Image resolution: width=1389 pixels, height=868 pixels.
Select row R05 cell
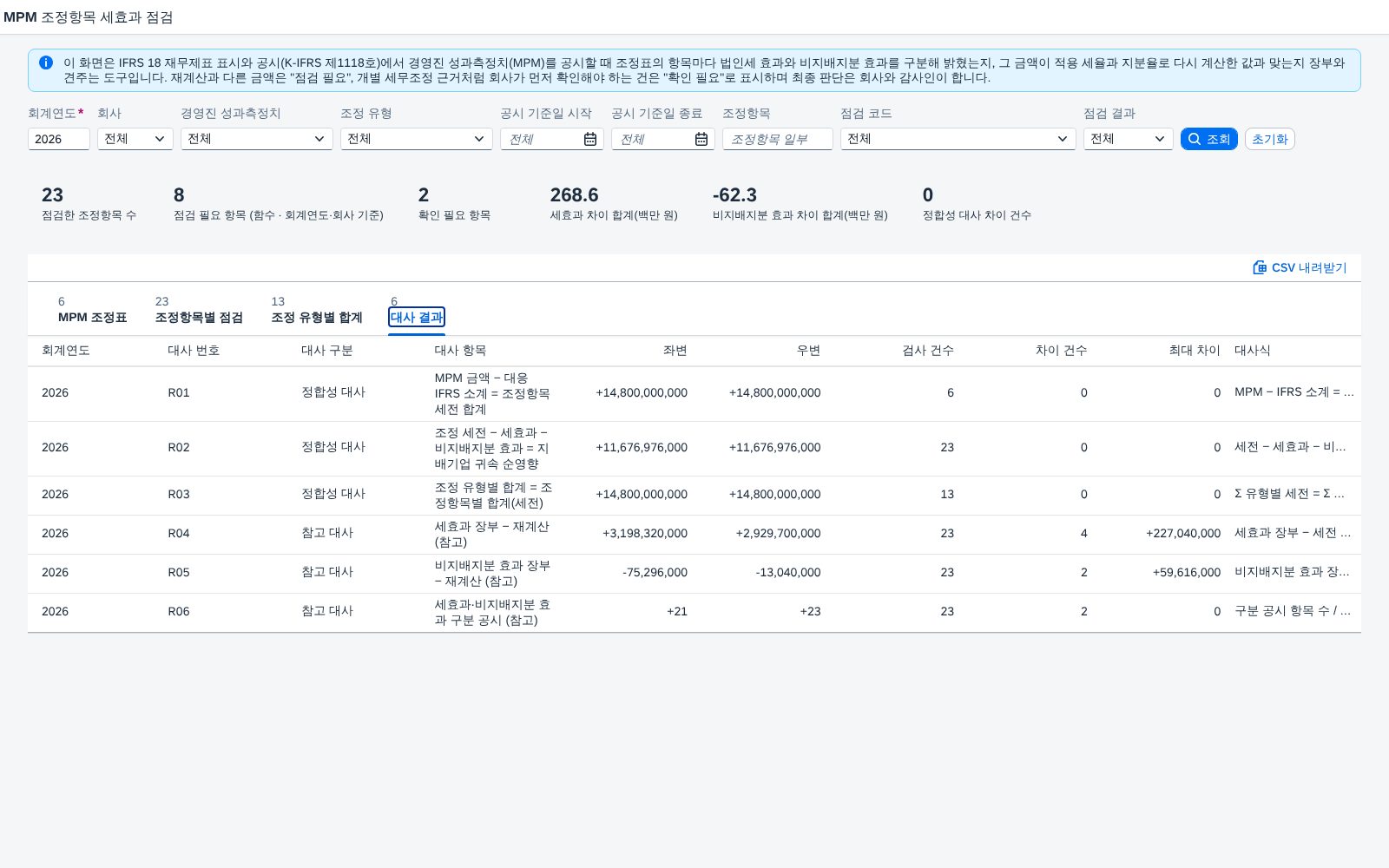click(179, 573)
